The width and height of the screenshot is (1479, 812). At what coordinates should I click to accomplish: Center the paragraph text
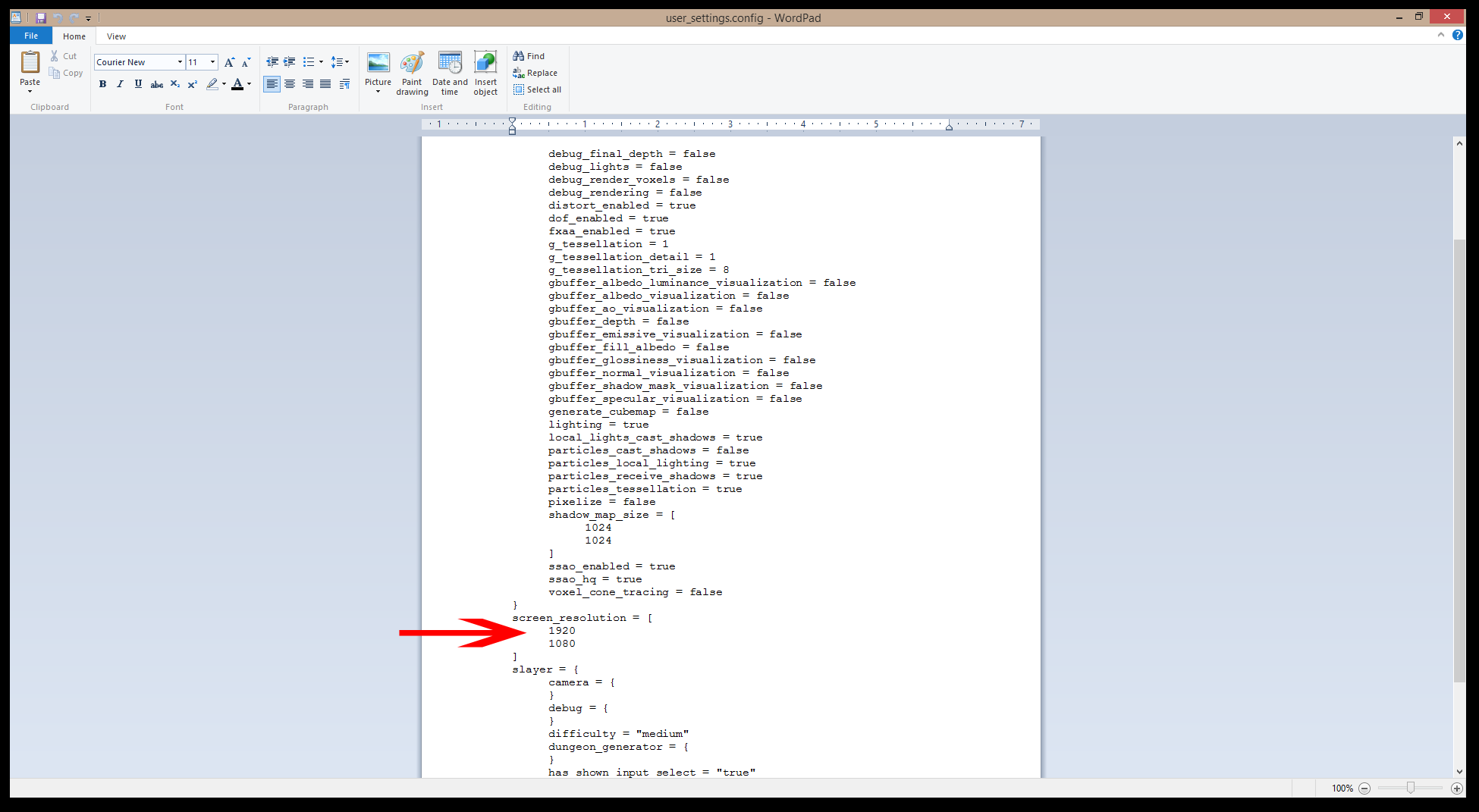point(290,84)
